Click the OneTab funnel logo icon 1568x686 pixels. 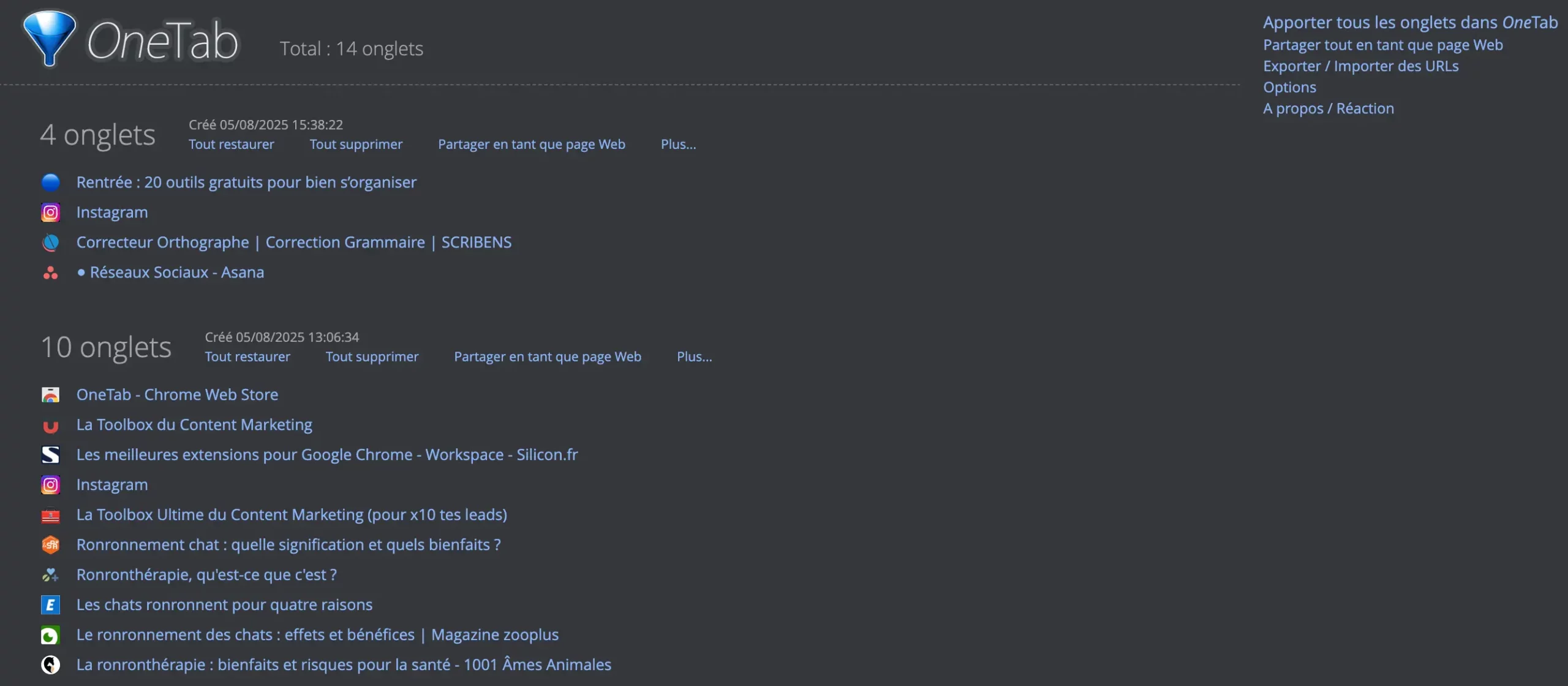pos(49,38)
